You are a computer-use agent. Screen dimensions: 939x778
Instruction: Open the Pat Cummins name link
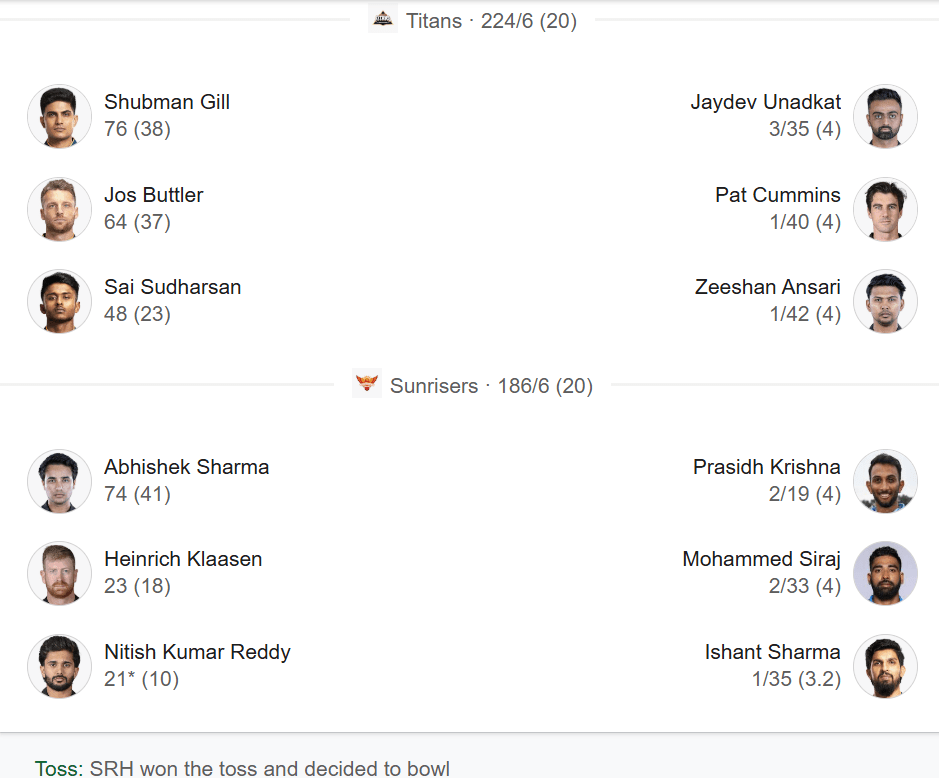[777, 195]
